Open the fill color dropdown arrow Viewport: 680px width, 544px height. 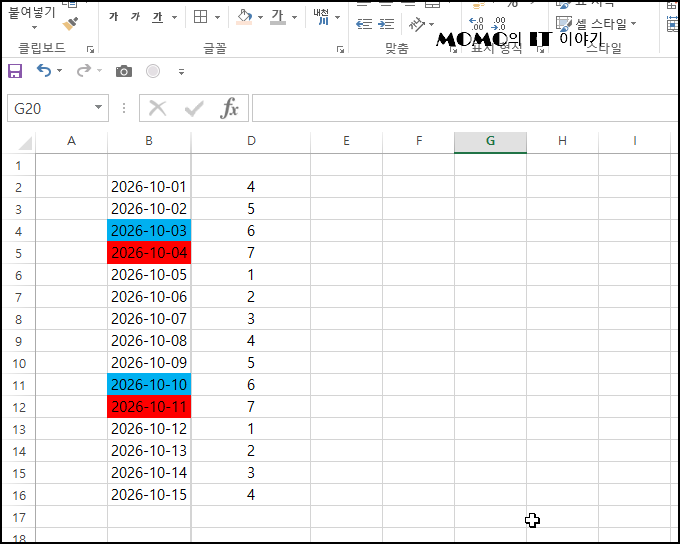[260, 17]
